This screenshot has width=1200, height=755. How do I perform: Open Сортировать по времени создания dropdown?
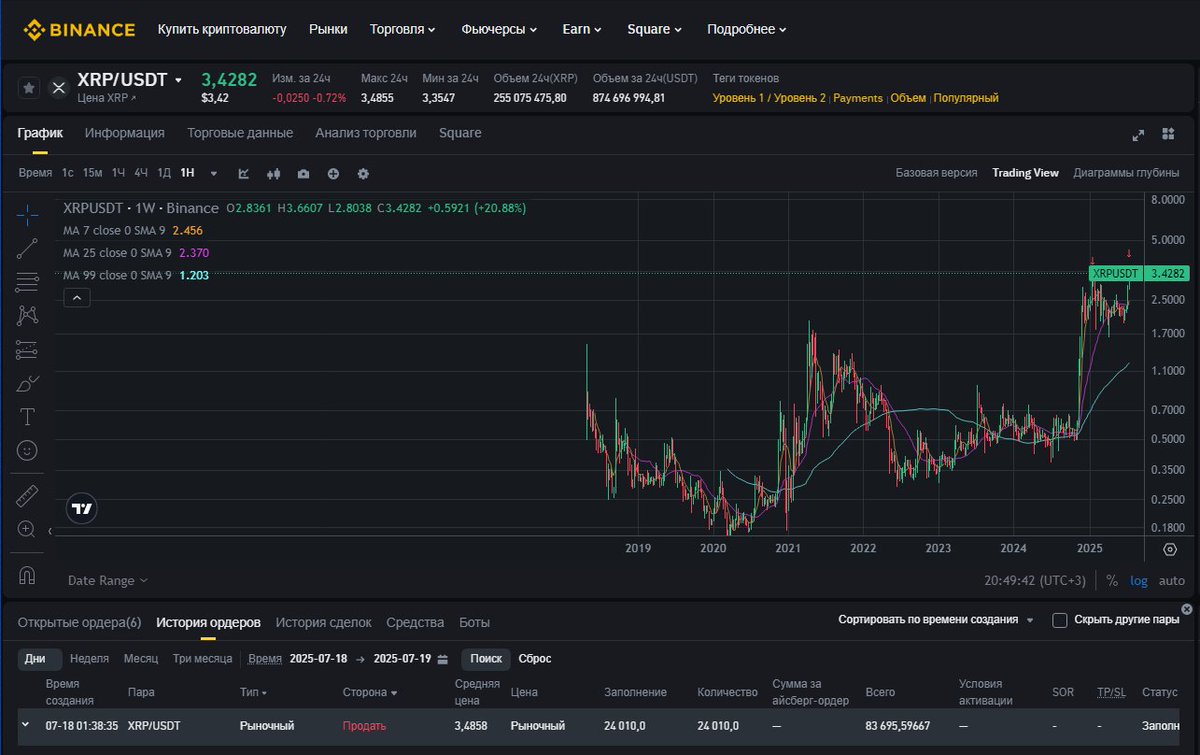[x=936, y=620]
